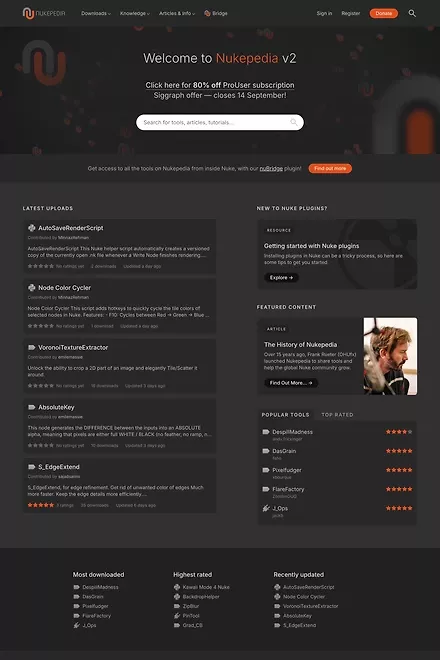The image size is (440, 660).
Task: Click the Explore button in resource card
Action: (x=281, y=278)
